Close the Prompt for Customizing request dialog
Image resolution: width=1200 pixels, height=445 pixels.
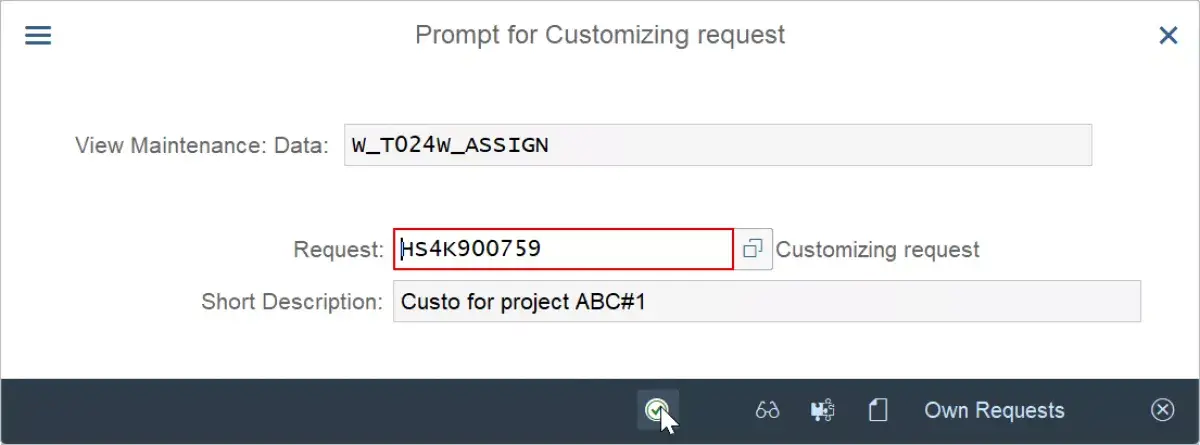[1168, 35]
